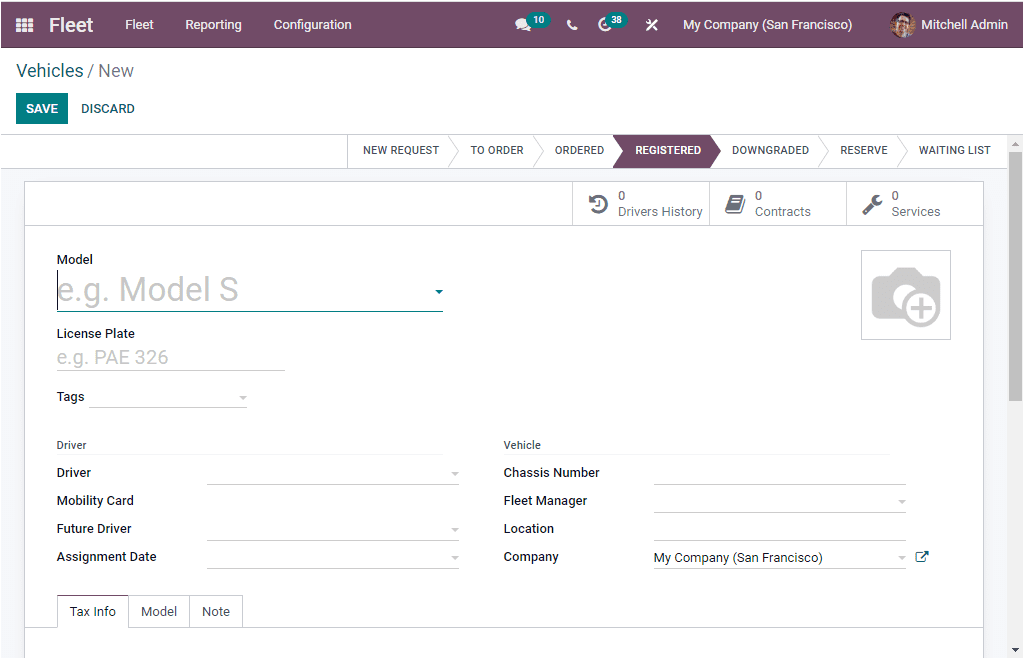Click the developer tools wrench icon
This screenshot has height=659, width=1024.
click(x=651, y=25)
